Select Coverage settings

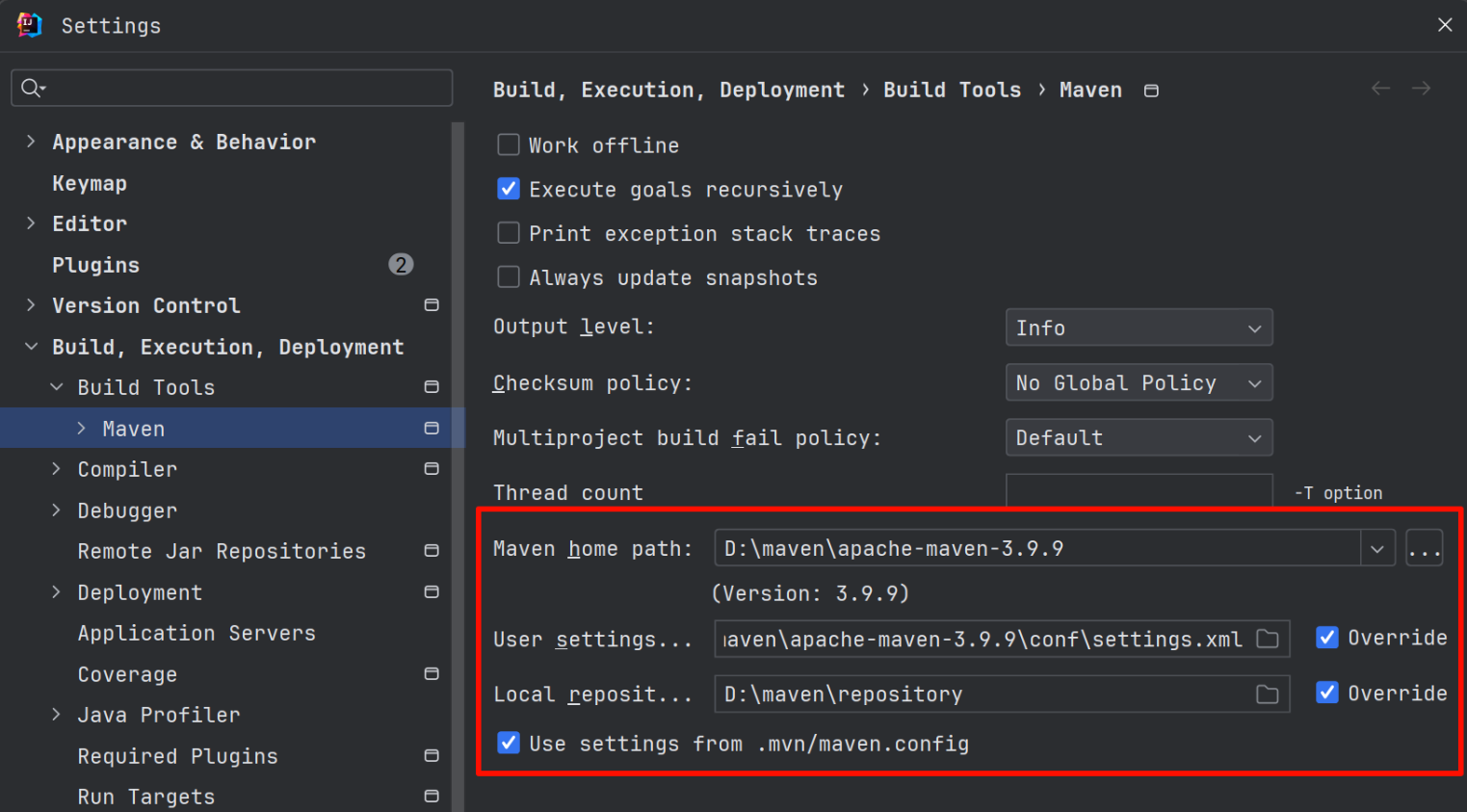tap(127, 674)
